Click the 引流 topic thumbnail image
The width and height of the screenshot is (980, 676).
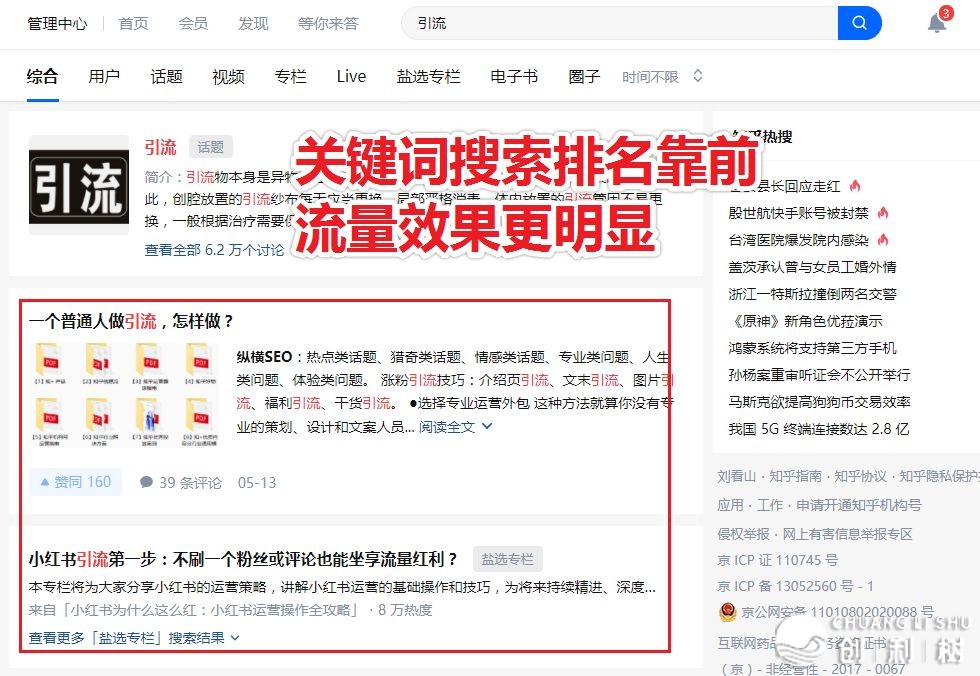tap(79, 186)
